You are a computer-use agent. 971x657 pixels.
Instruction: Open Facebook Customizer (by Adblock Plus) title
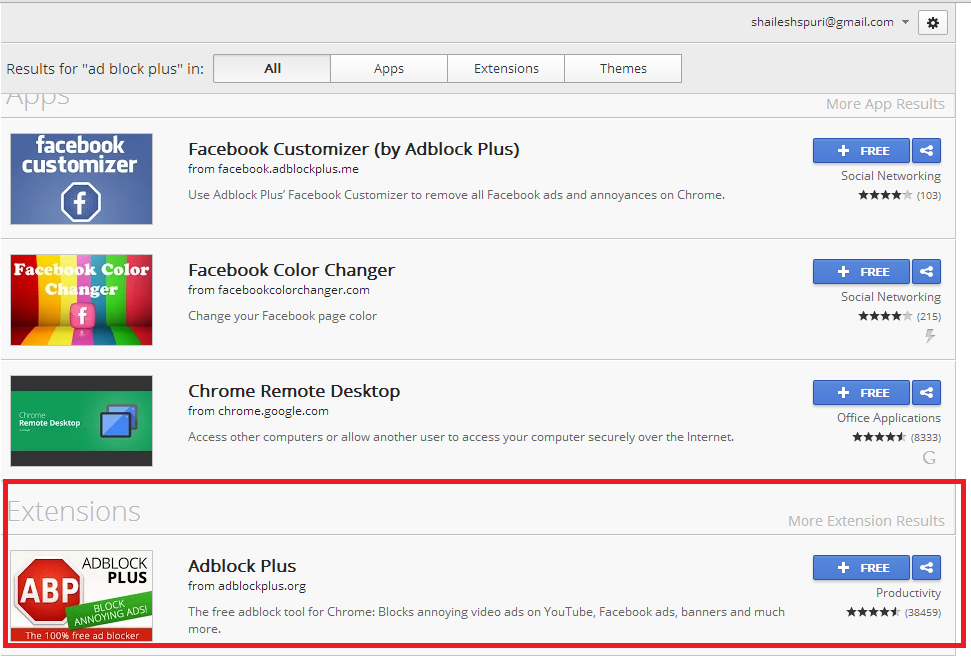coord(354,149)
